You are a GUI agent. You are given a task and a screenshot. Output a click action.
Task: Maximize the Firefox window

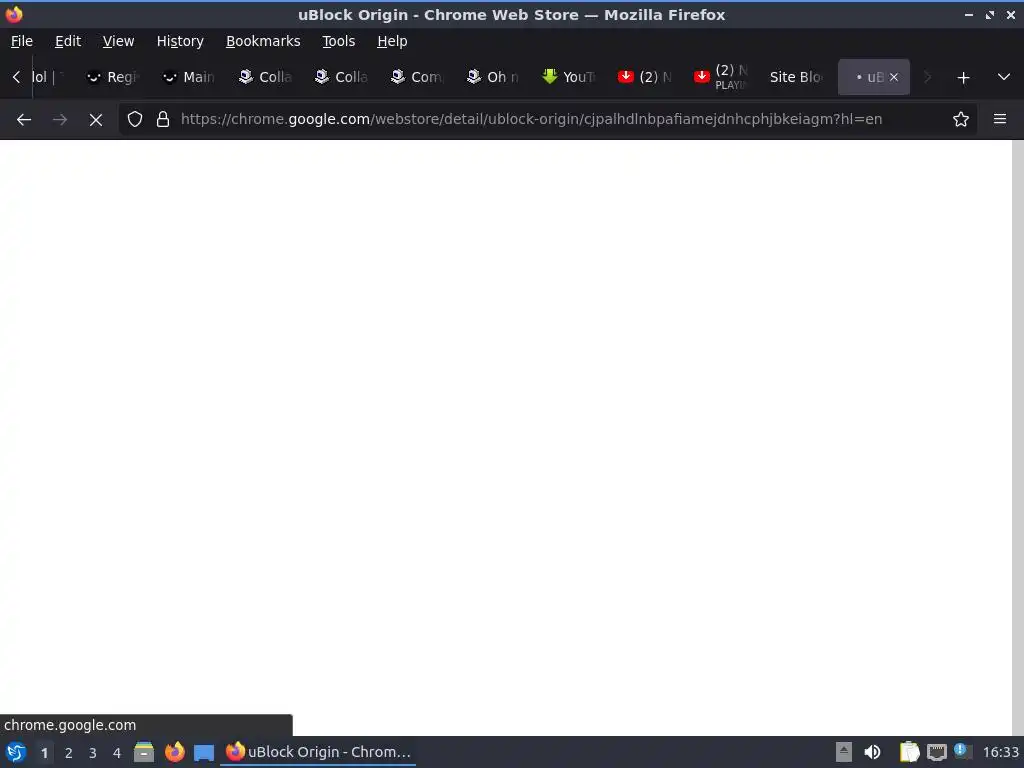point(990,15)
